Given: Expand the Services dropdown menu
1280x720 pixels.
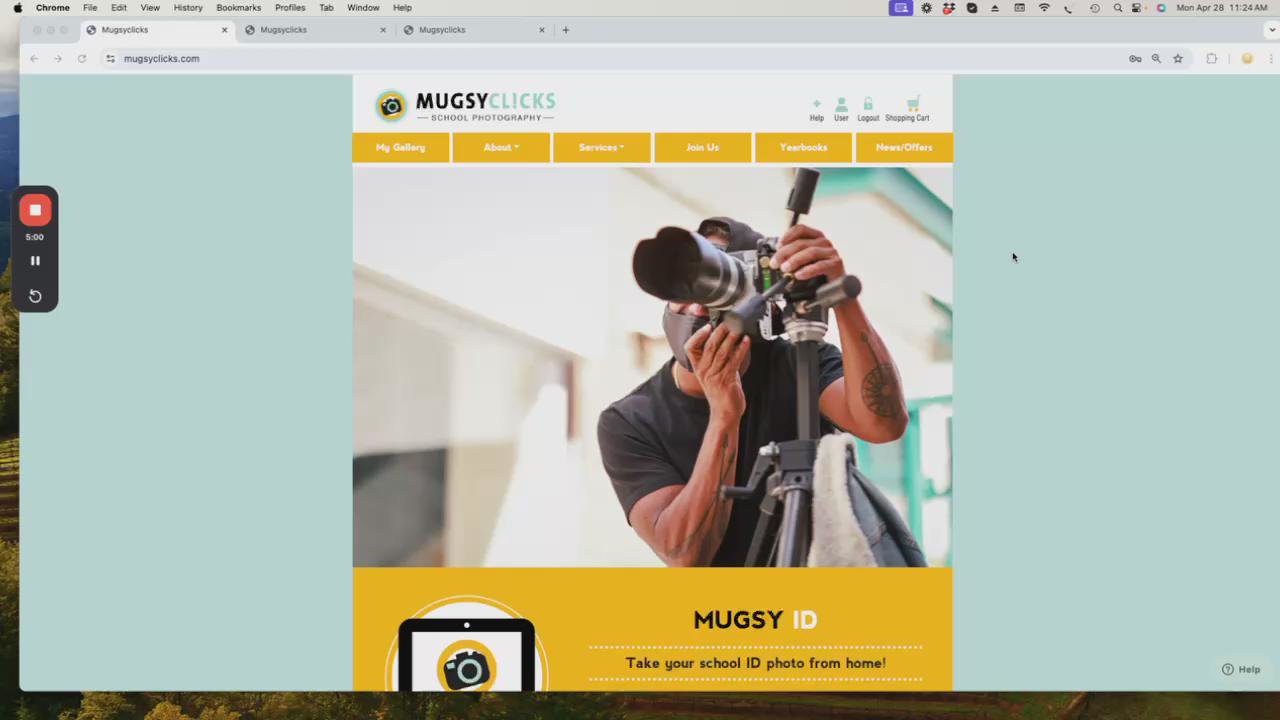Looking at the screenshot, I should click(602, 147).
